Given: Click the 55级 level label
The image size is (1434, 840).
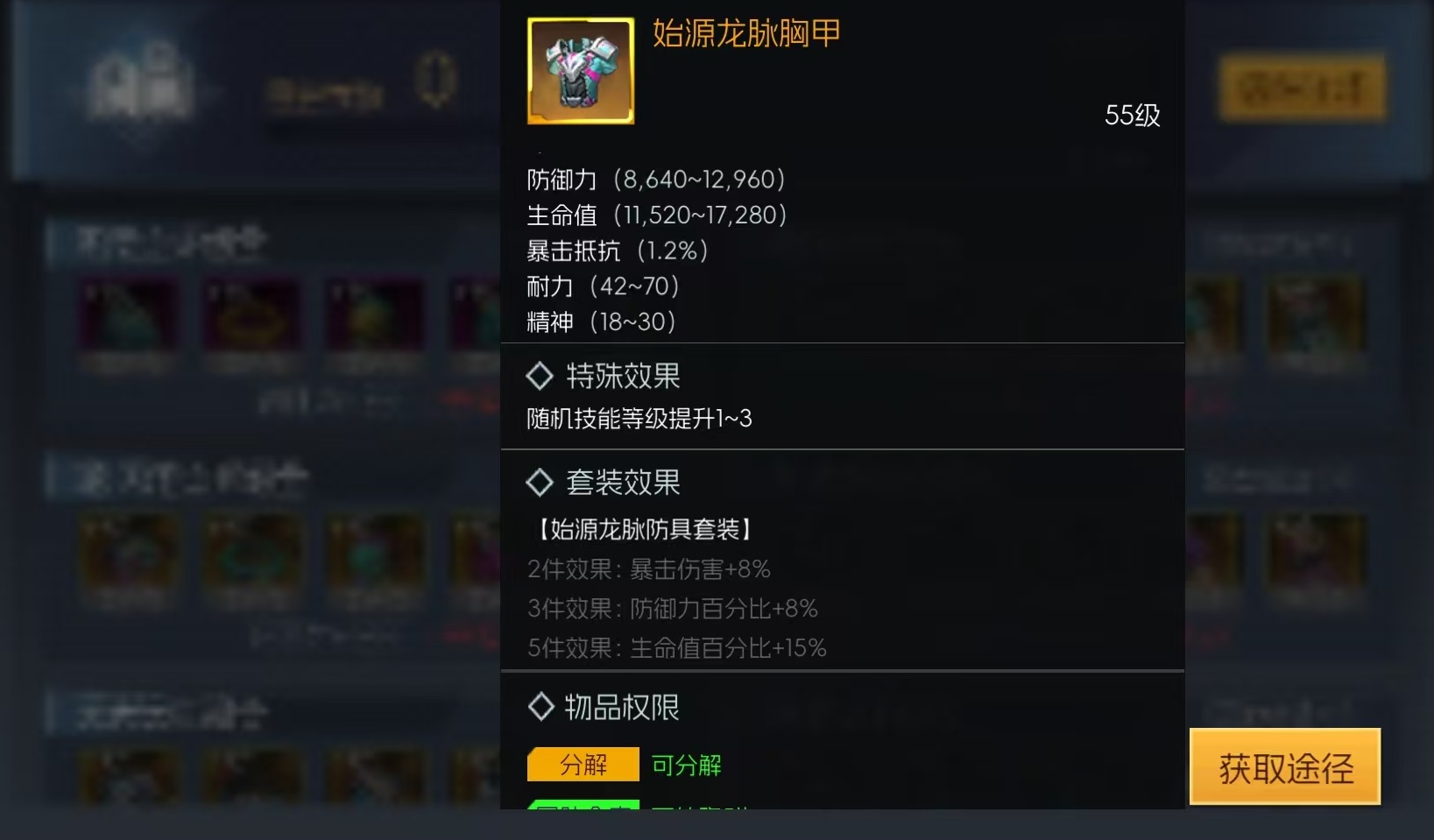Looking at the screenshot, I should [1133, 115].
